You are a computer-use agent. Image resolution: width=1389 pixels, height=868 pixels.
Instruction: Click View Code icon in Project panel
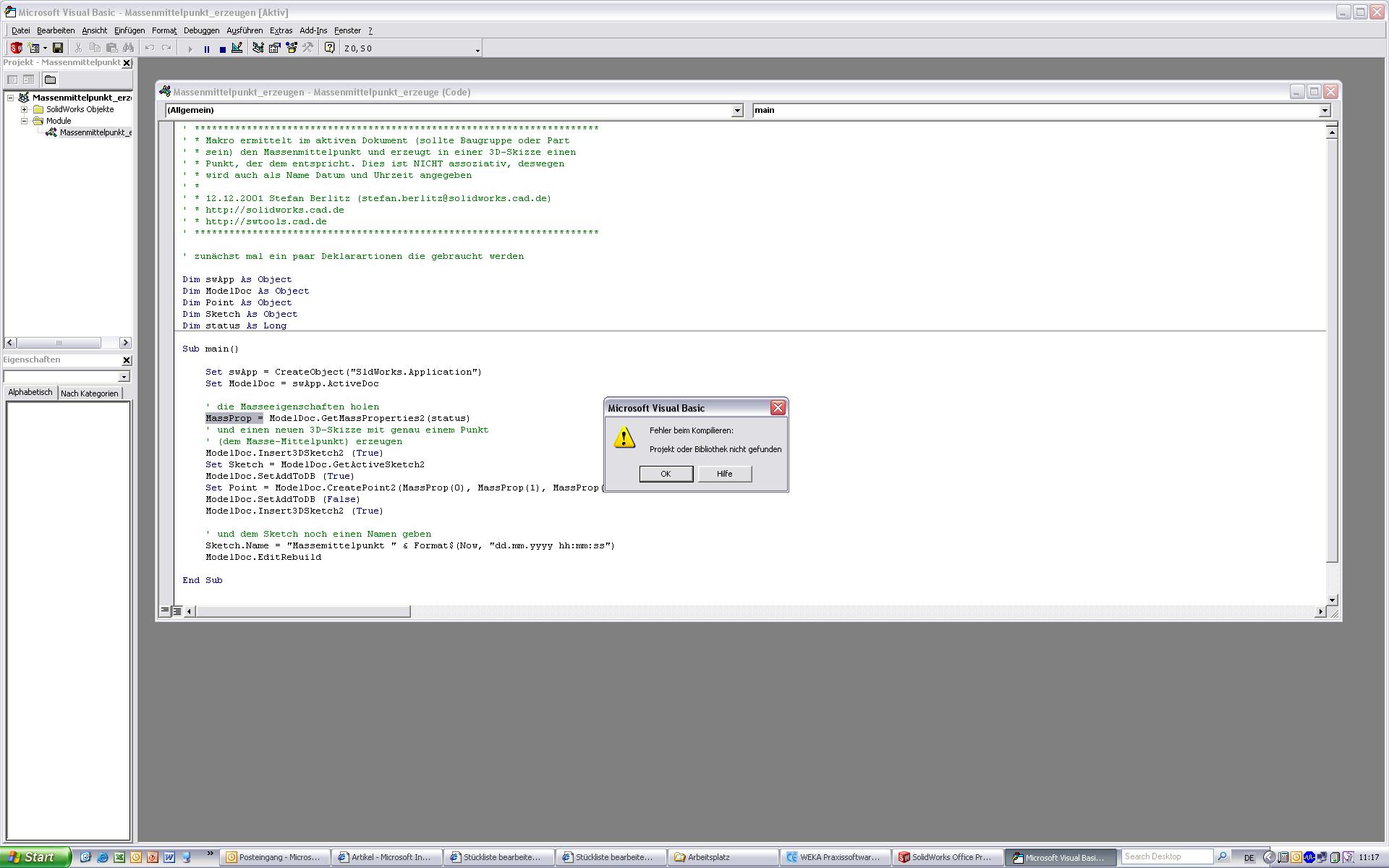click(x=12, y=80)
